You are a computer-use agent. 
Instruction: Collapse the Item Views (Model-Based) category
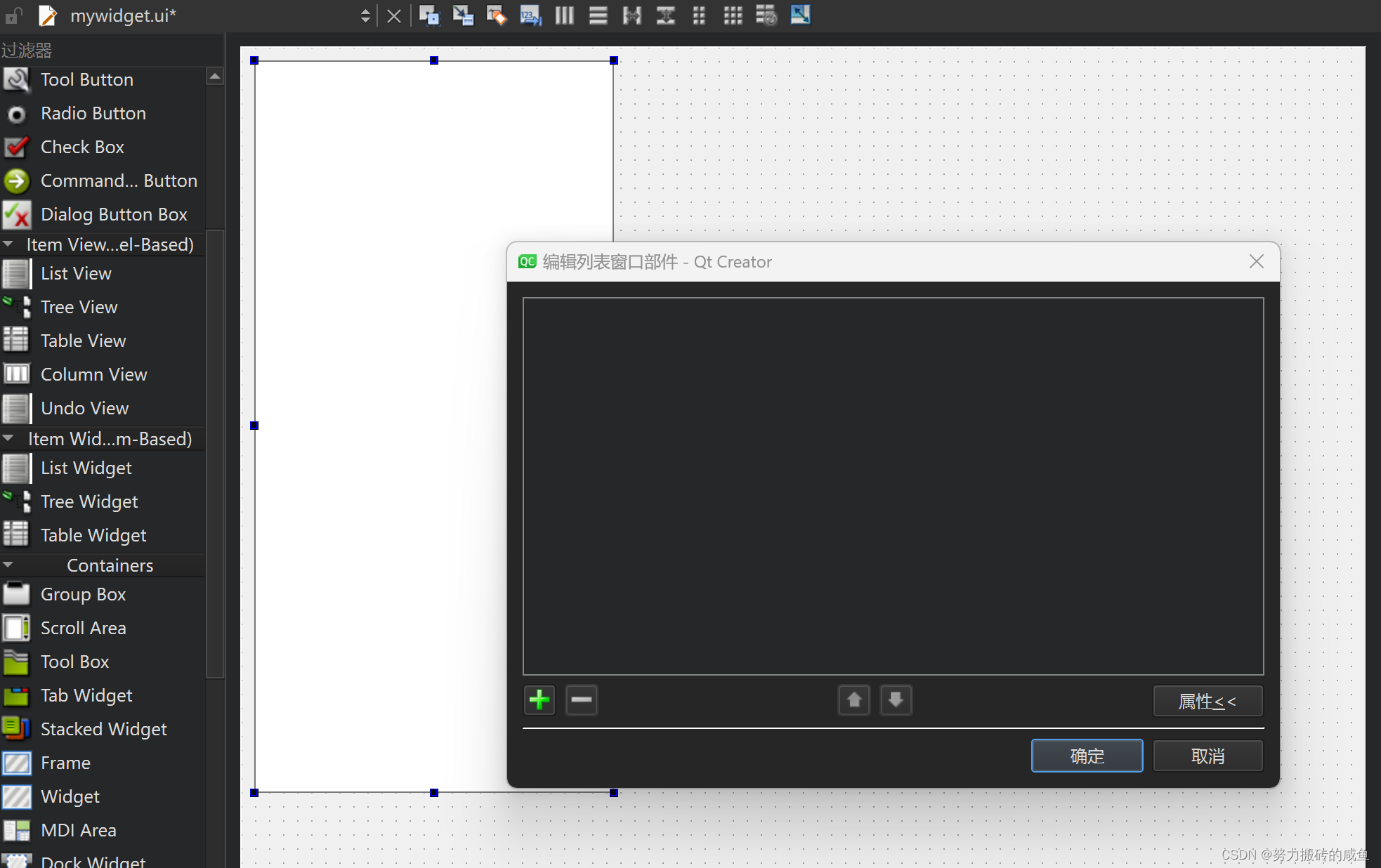tap(8, 244)
